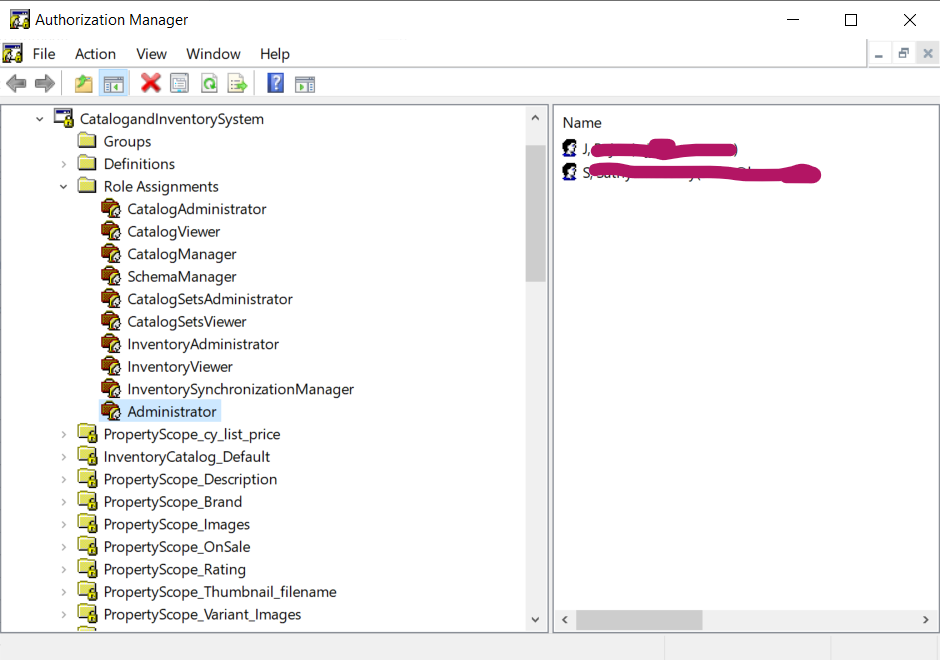Click the InventorySynchronizationManager role icon
Screen dimensions: 940x660
111,388
